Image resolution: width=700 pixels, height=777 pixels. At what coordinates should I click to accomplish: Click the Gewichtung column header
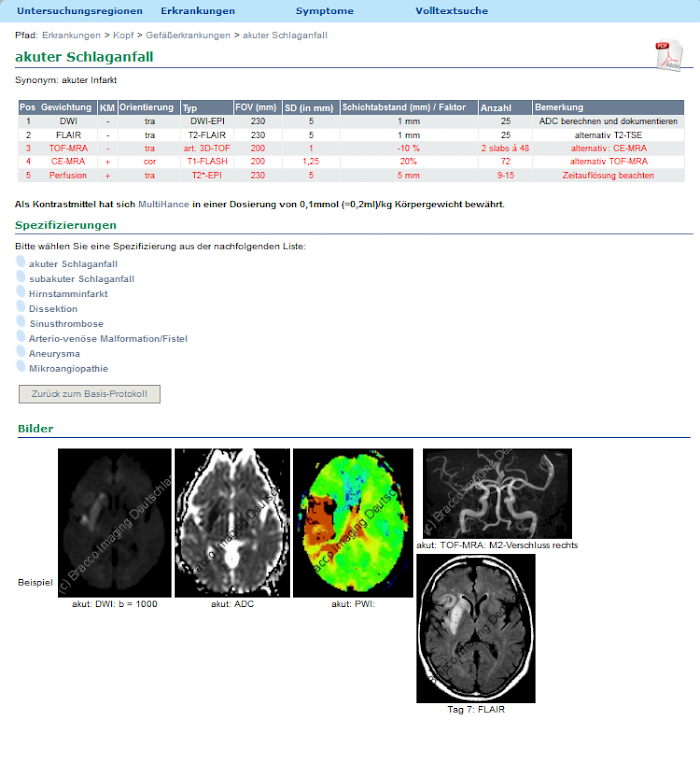tap(66, 107)
